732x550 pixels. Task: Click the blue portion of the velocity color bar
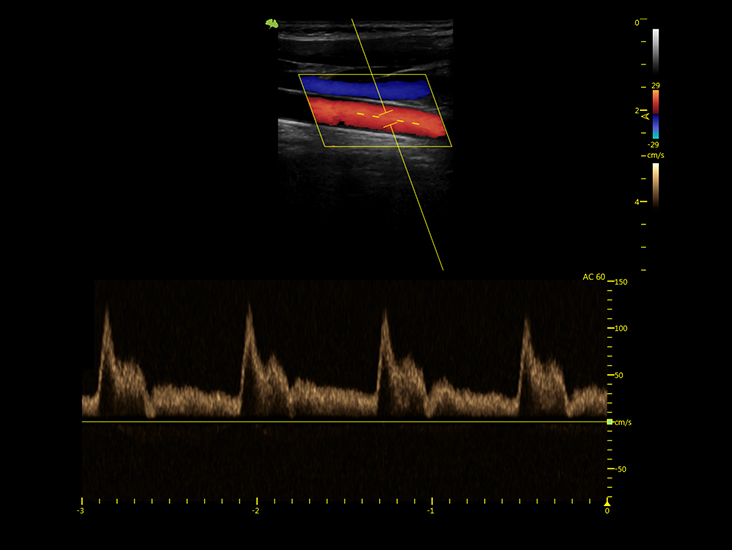[655, 127]
